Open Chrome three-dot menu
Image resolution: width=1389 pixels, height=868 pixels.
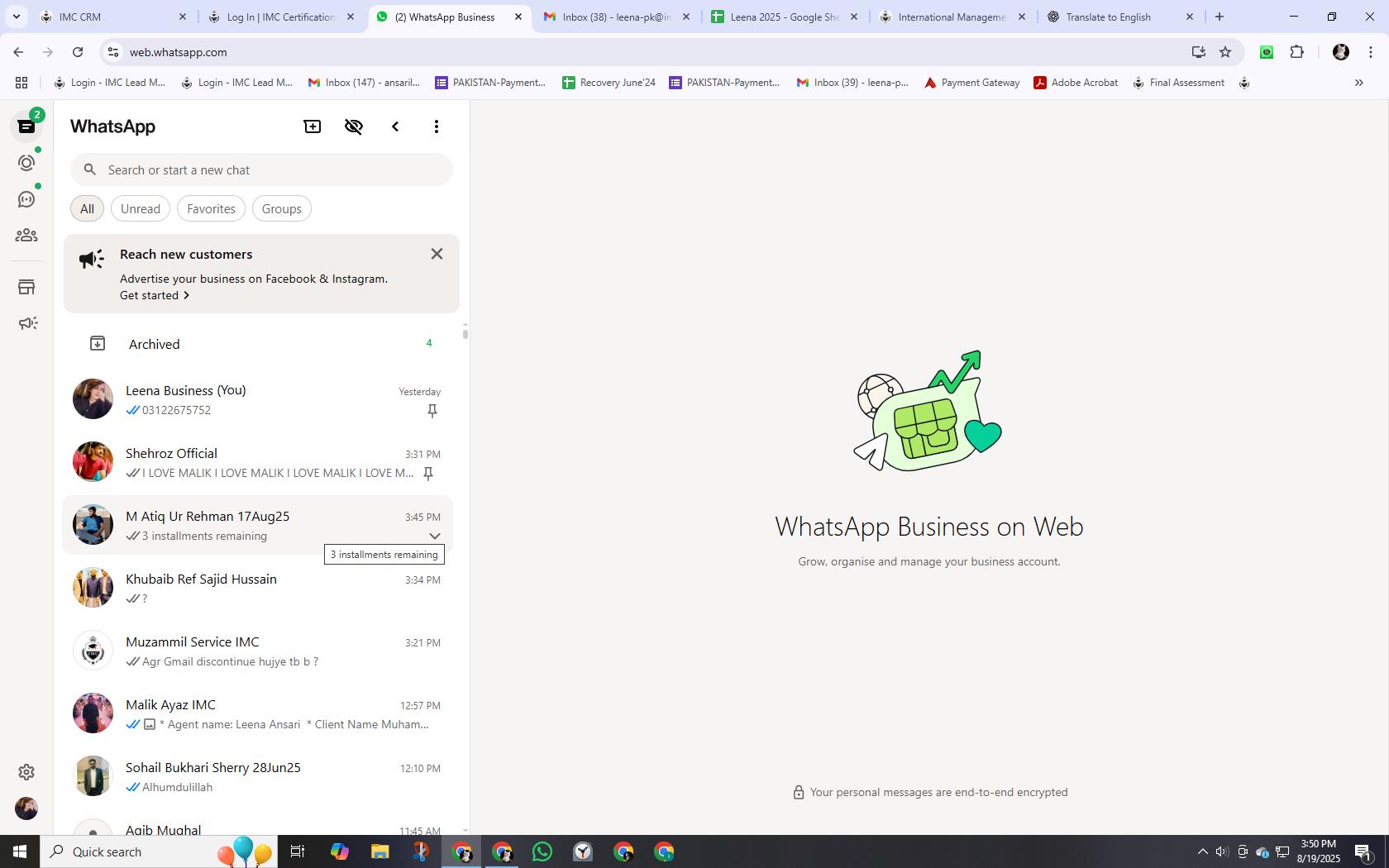point(1371,52)
